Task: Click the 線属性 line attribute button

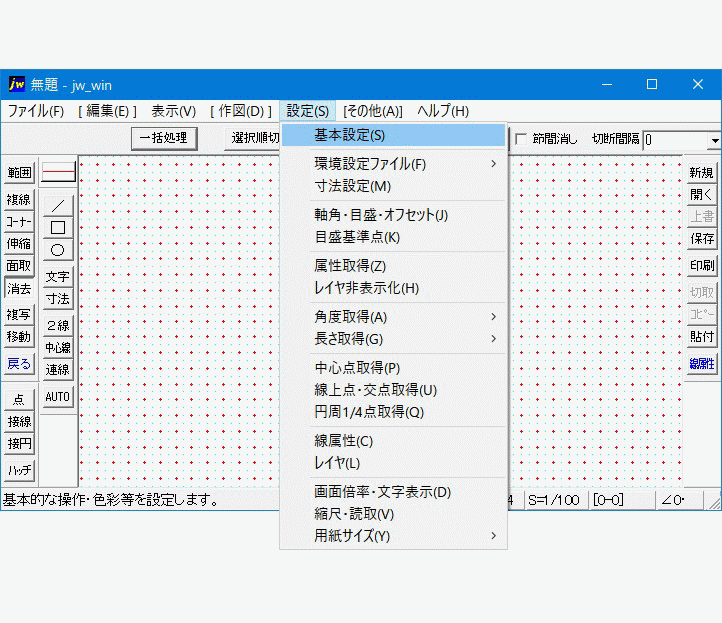Action: [702, 364]
